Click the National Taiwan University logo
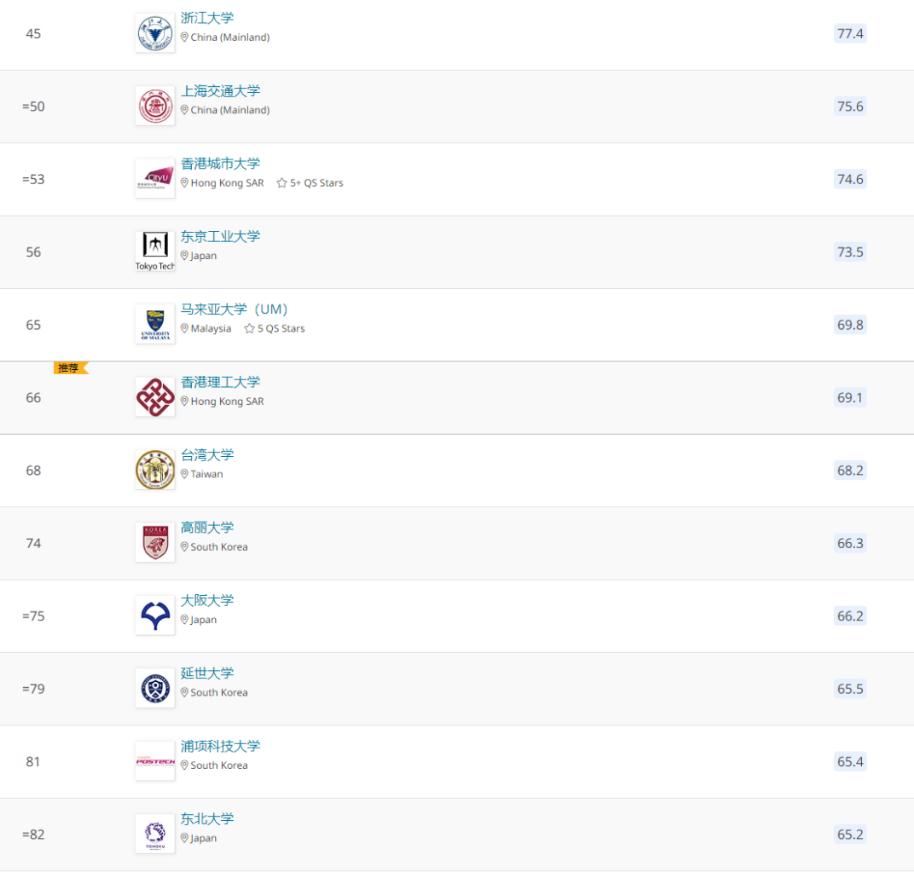This screenshot has height=873, width=914. (155, 470)
